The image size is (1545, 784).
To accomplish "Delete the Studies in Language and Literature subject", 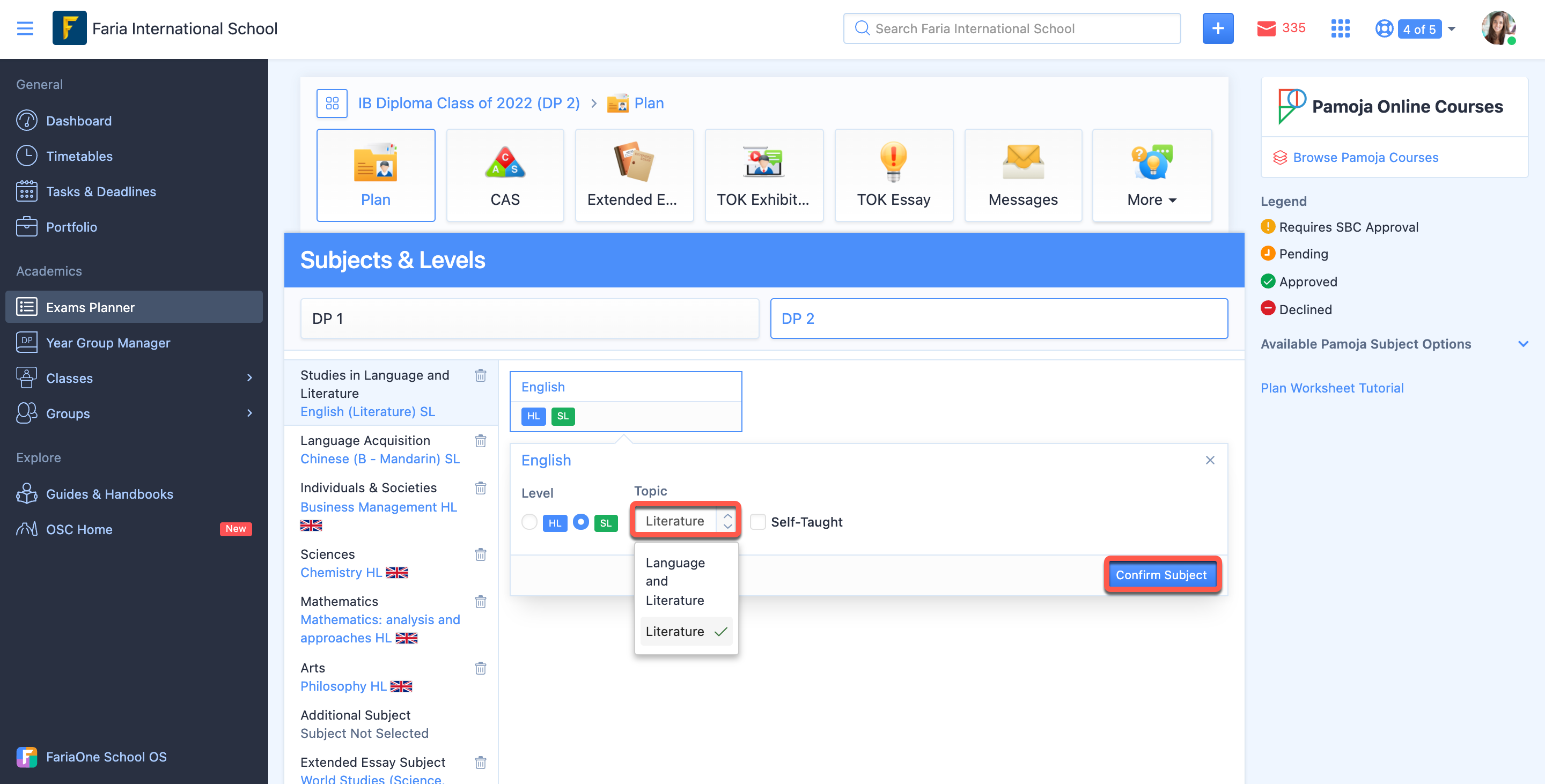I will click(481, 375).
